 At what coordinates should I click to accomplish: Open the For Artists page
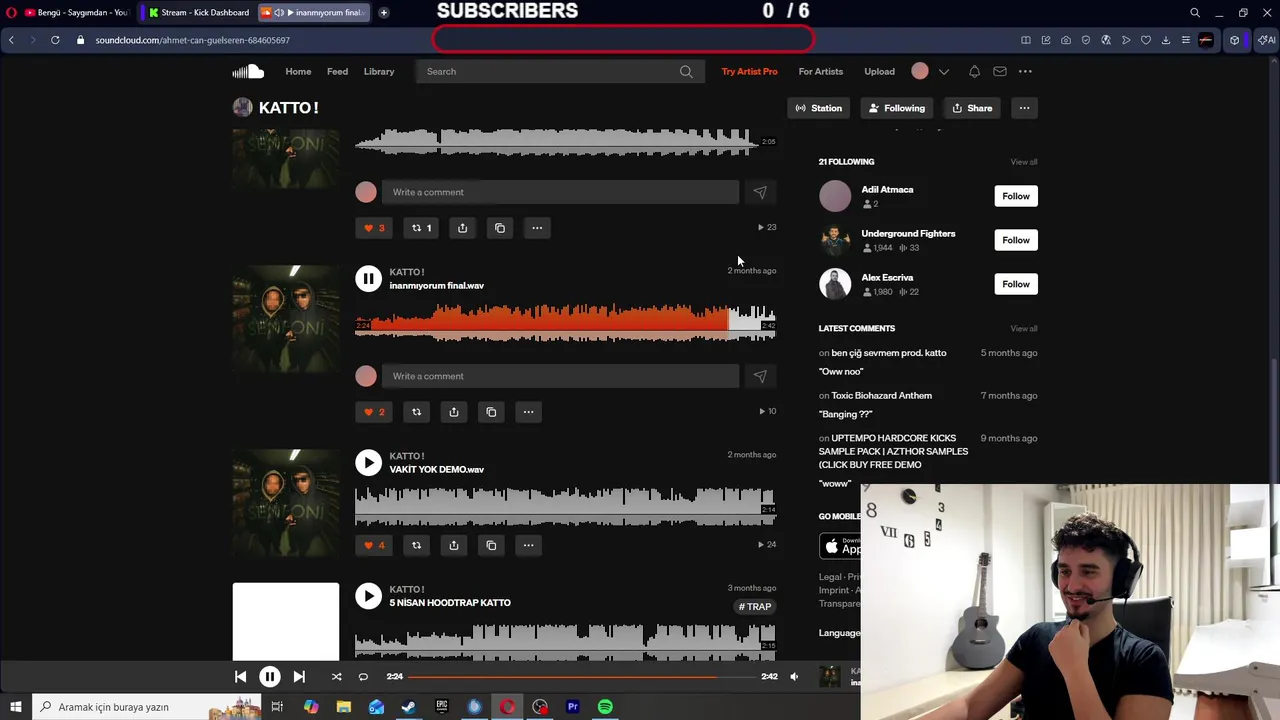click(x=821, y=71)
